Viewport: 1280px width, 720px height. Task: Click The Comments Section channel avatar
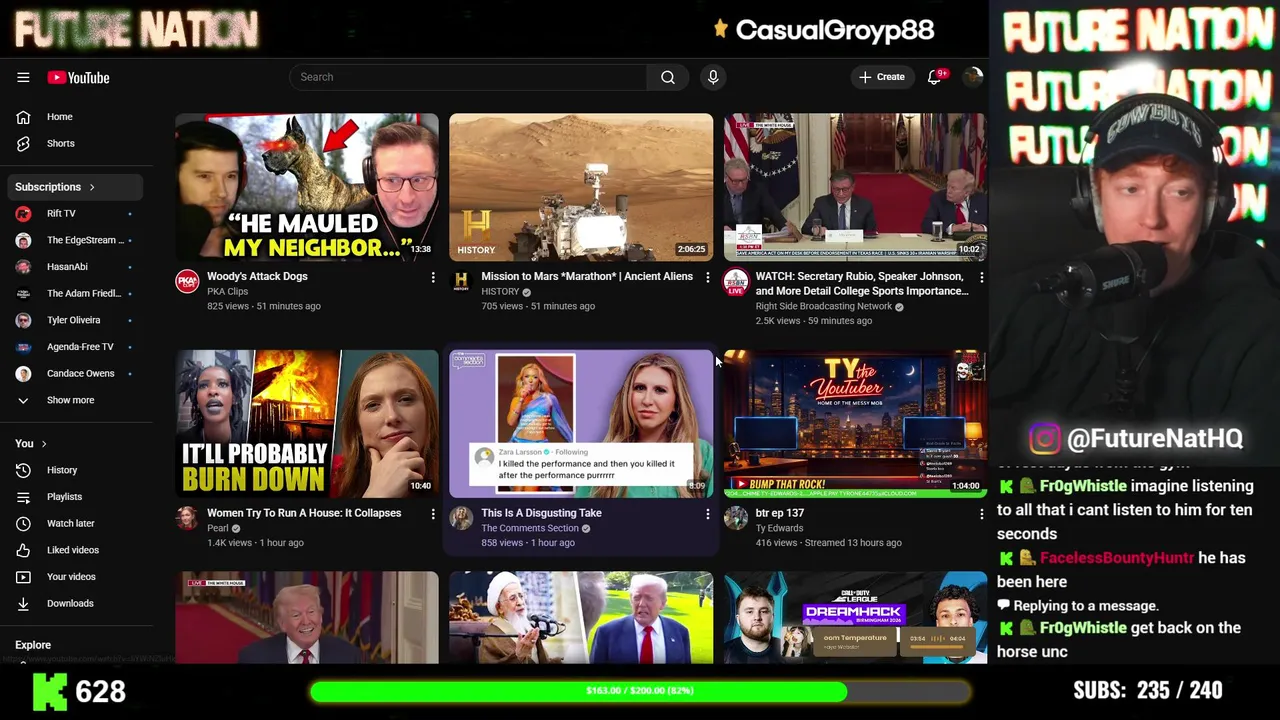coord(461,517)
